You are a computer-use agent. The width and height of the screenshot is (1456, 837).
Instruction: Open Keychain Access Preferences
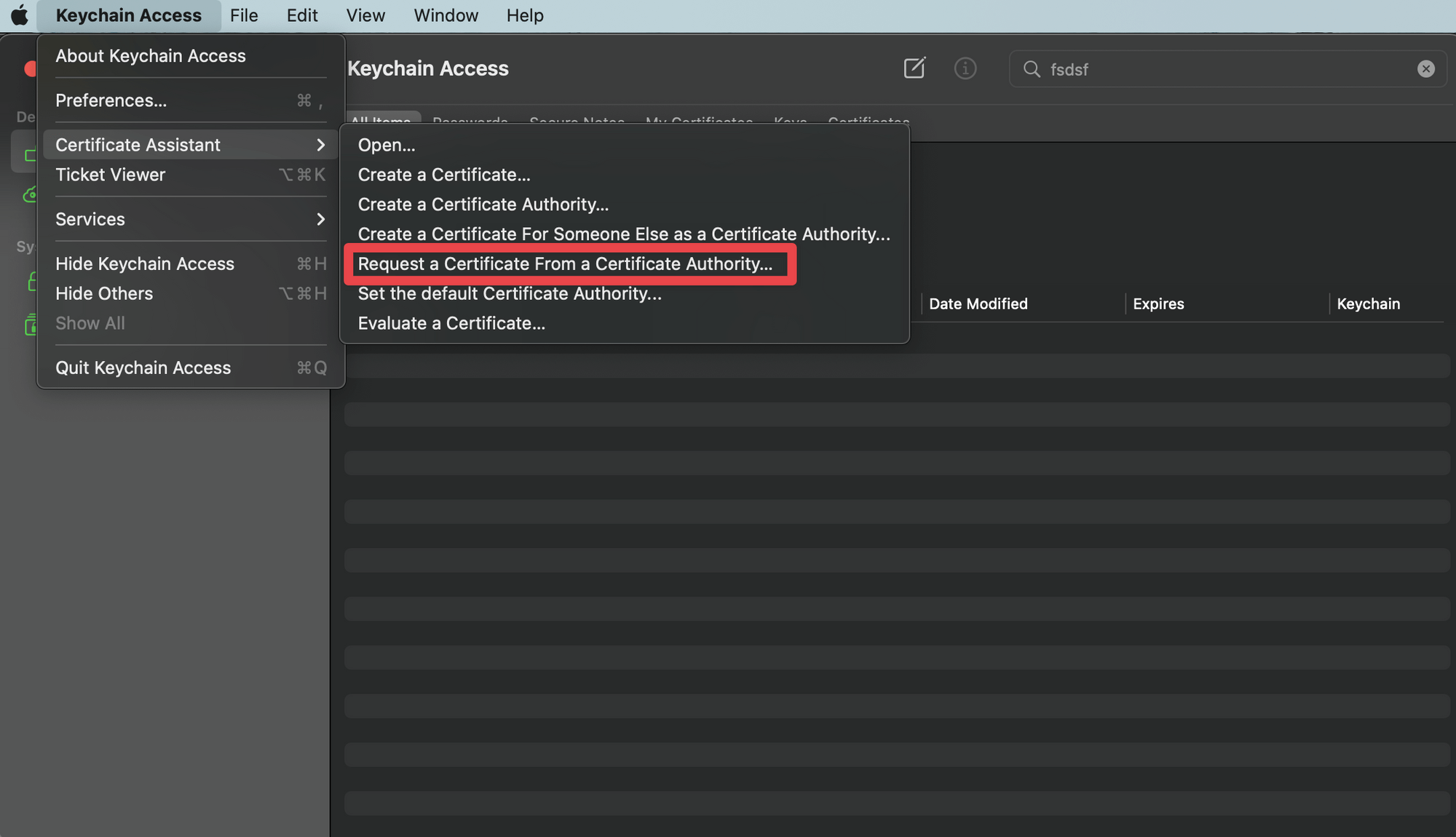[x=111, y=100]
